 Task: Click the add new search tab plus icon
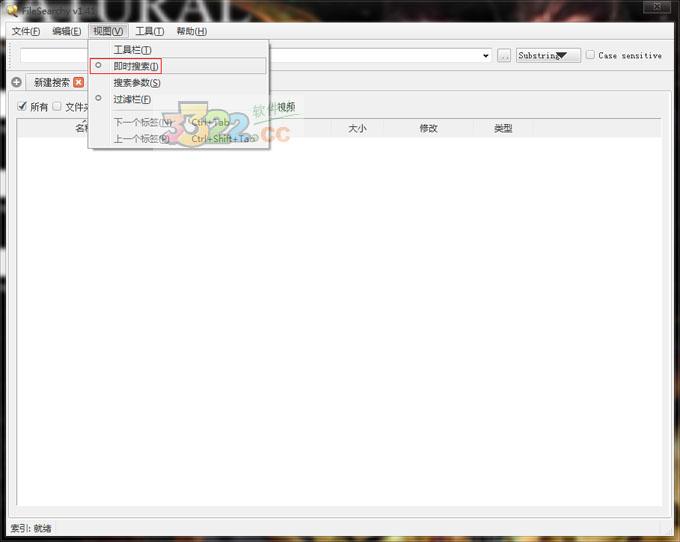click(16, 82)
